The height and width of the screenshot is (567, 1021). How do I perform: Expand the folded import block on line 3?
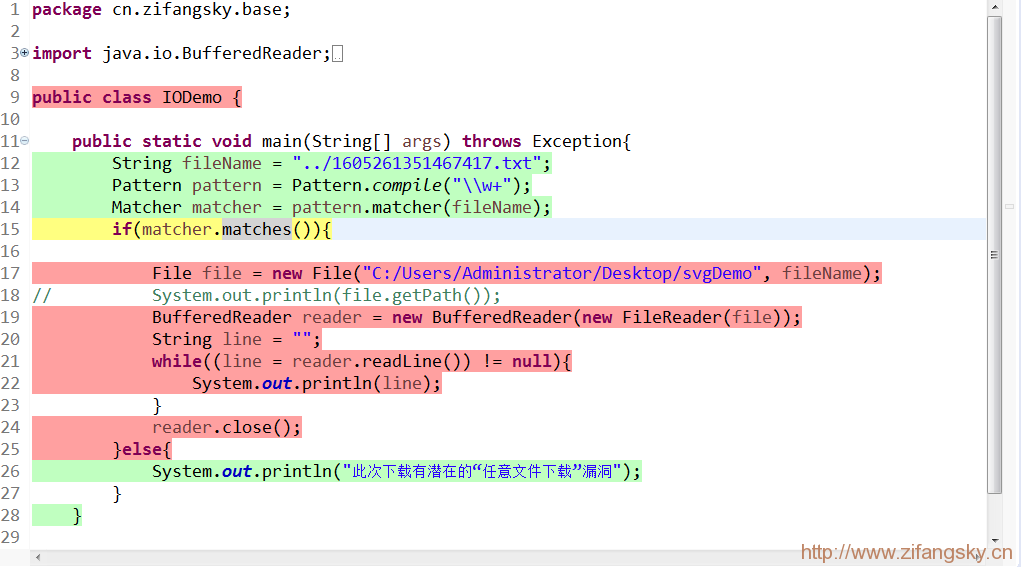pyautogui.click(x=25, y=53)
